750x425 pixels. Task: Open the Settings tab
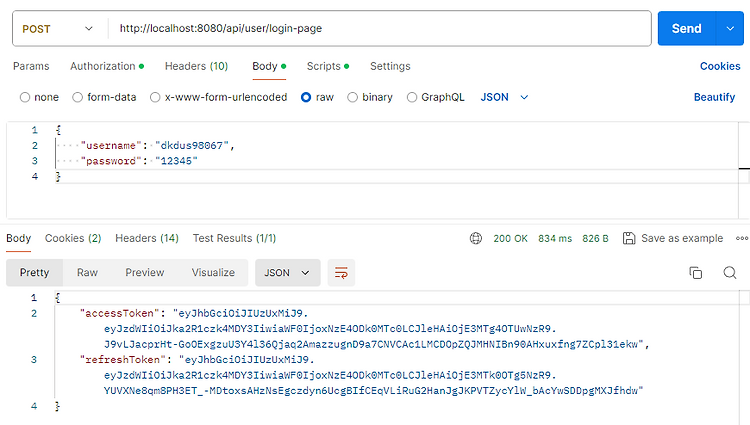point(390,66)
